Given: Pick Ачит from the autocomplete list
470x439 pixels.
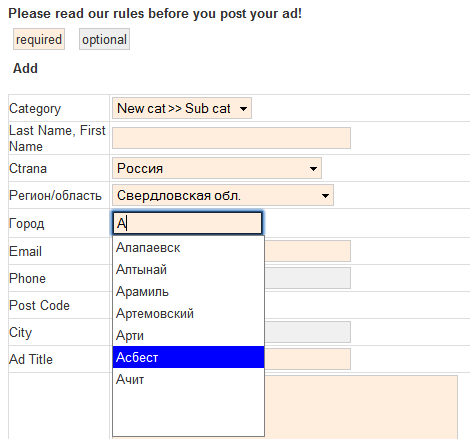Looking at the screenshot, I should (x=188, y=379).
